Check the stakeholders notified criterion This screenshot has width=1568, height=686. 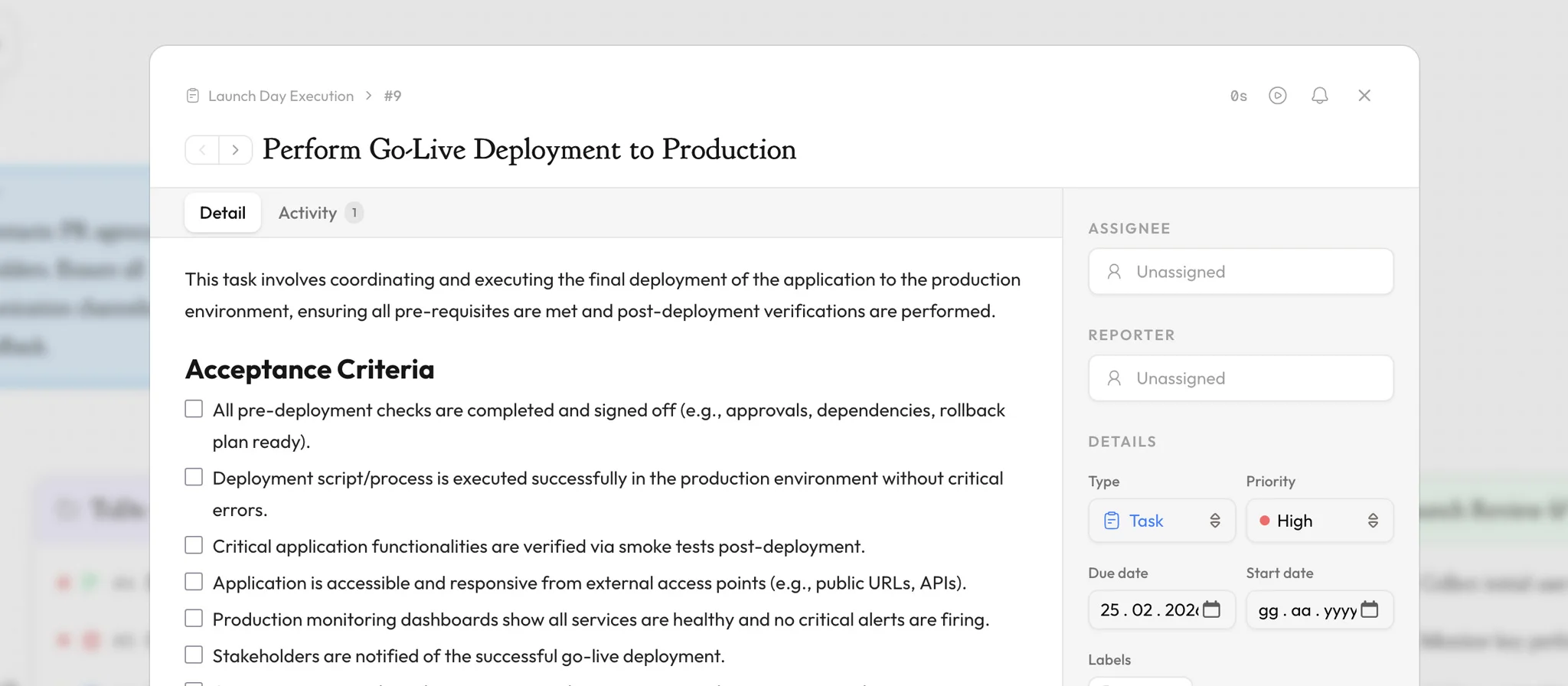pyautogui.click(x=194, y=655)
